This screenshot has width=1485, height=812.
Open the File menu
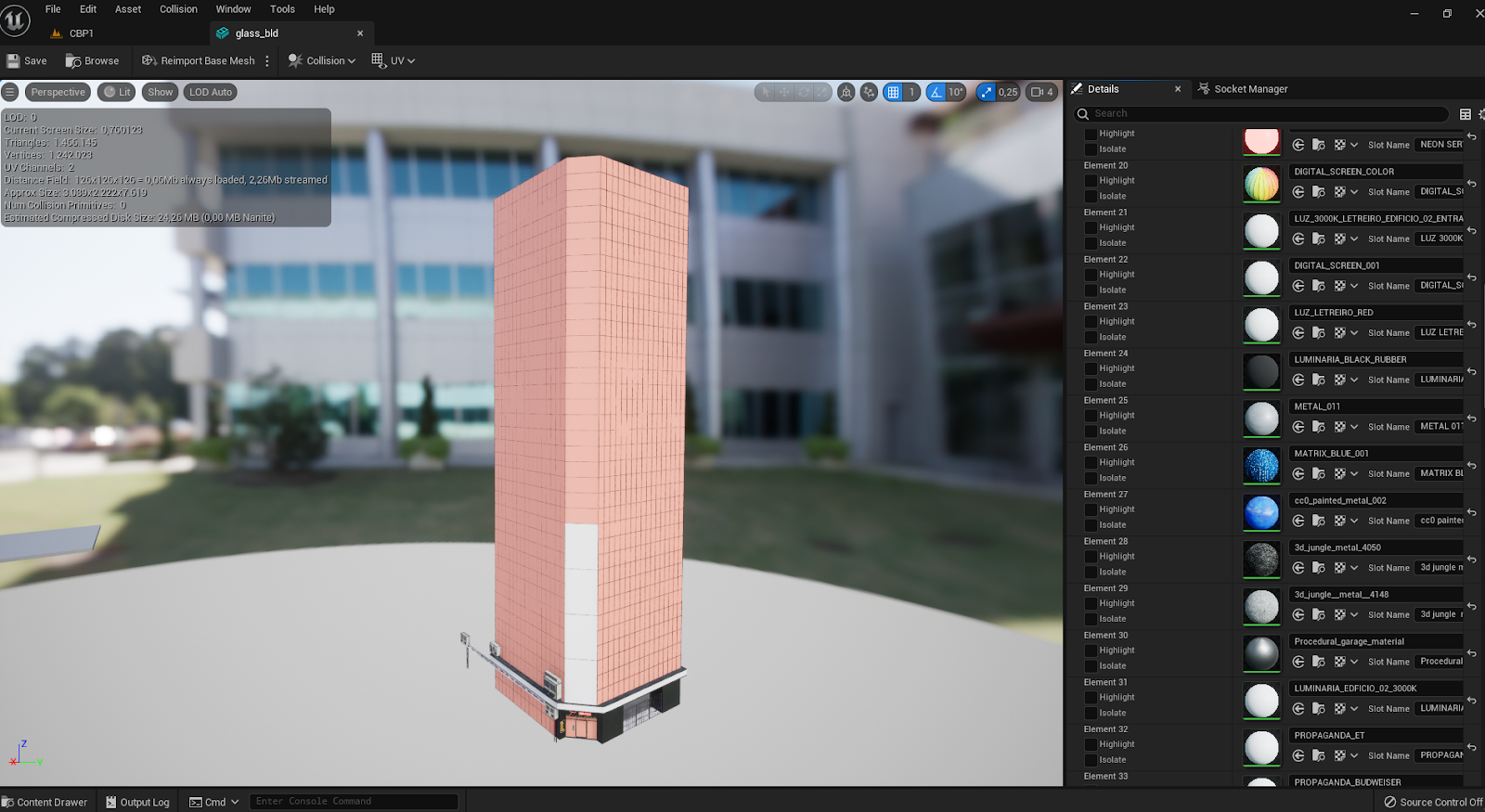click(x=53, y=9)
